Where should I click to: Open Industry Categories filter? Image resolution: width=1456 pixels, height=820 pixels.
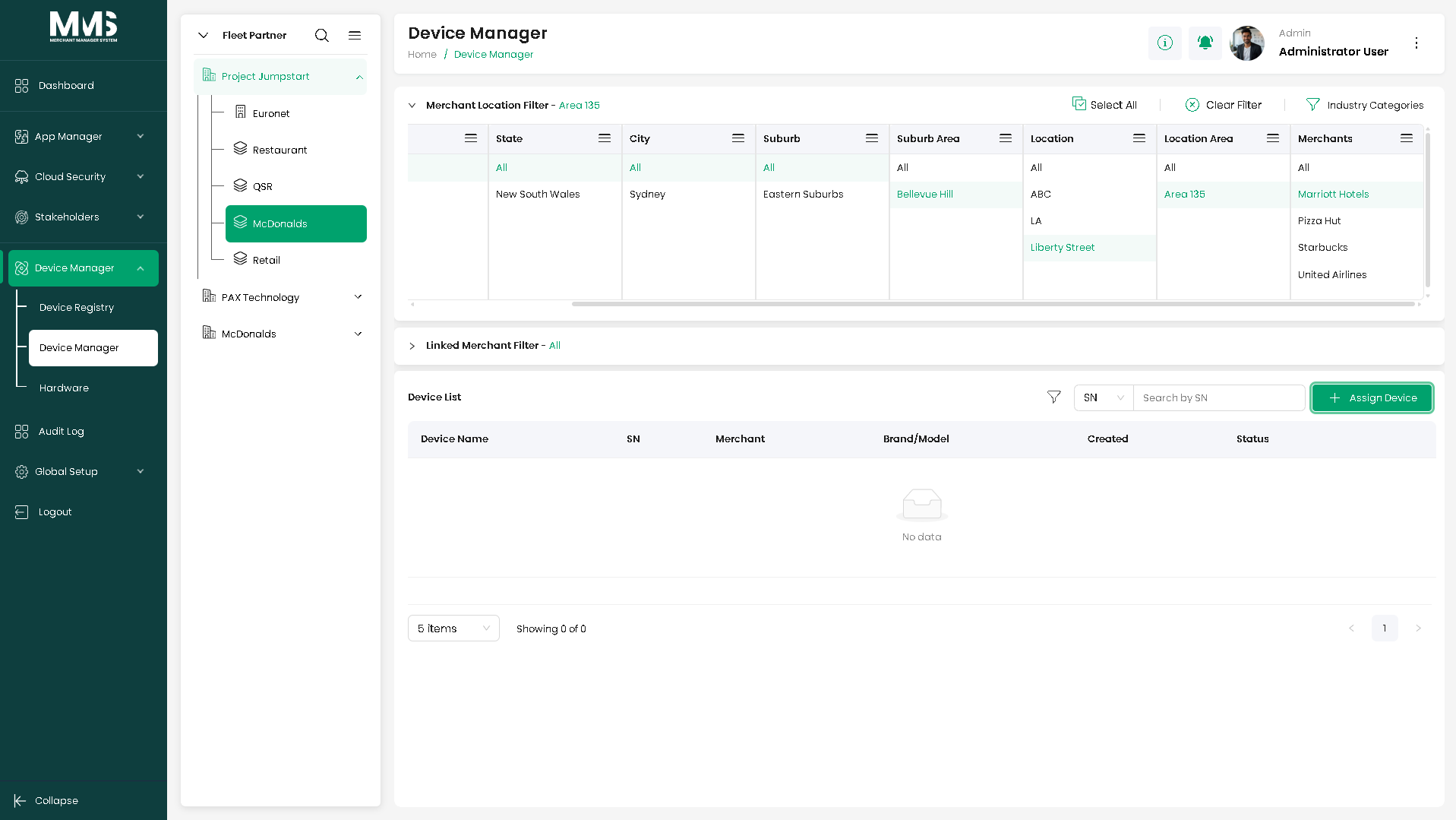[x=1364, y=105]
